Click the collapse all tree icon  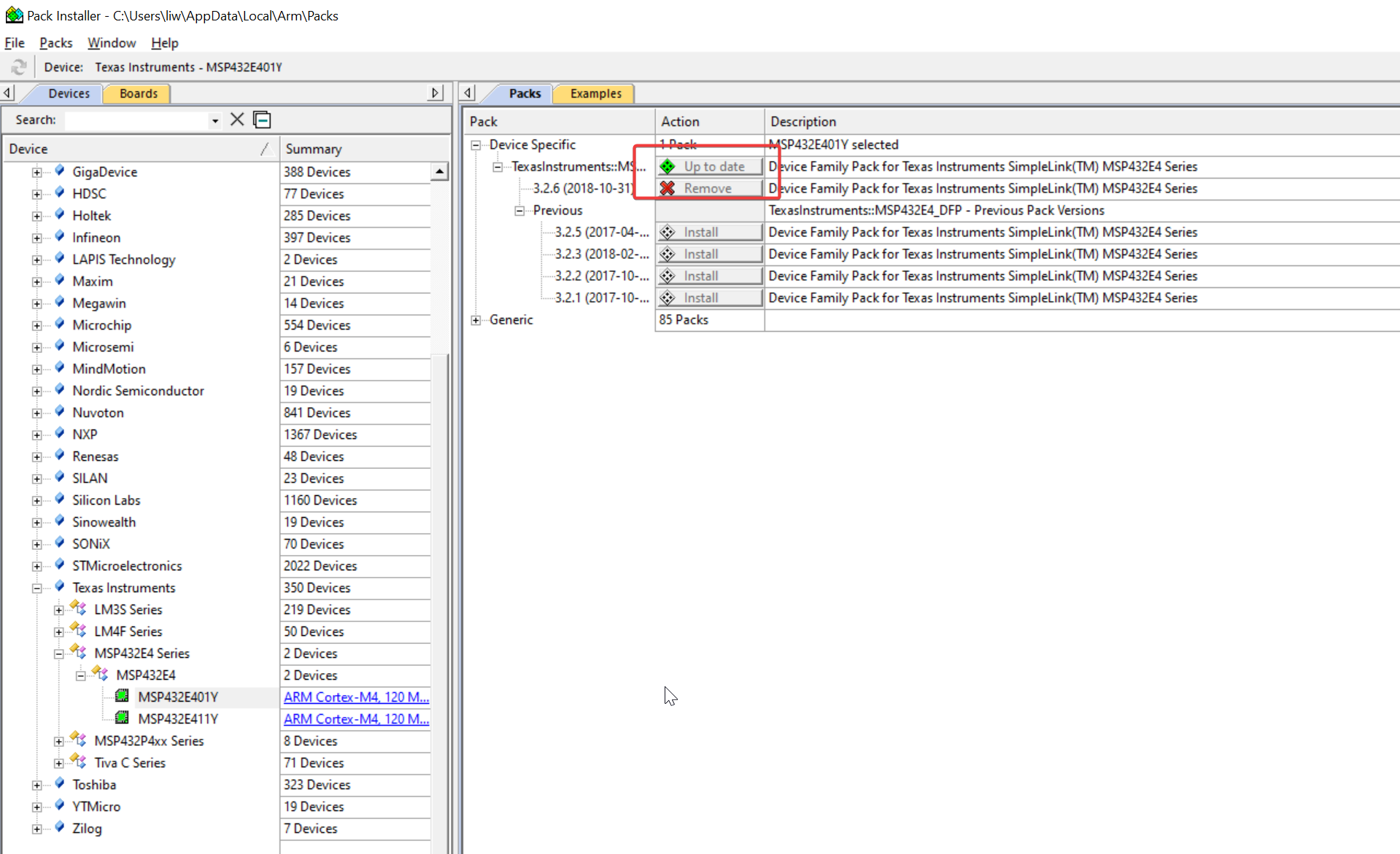coord(262,120)
